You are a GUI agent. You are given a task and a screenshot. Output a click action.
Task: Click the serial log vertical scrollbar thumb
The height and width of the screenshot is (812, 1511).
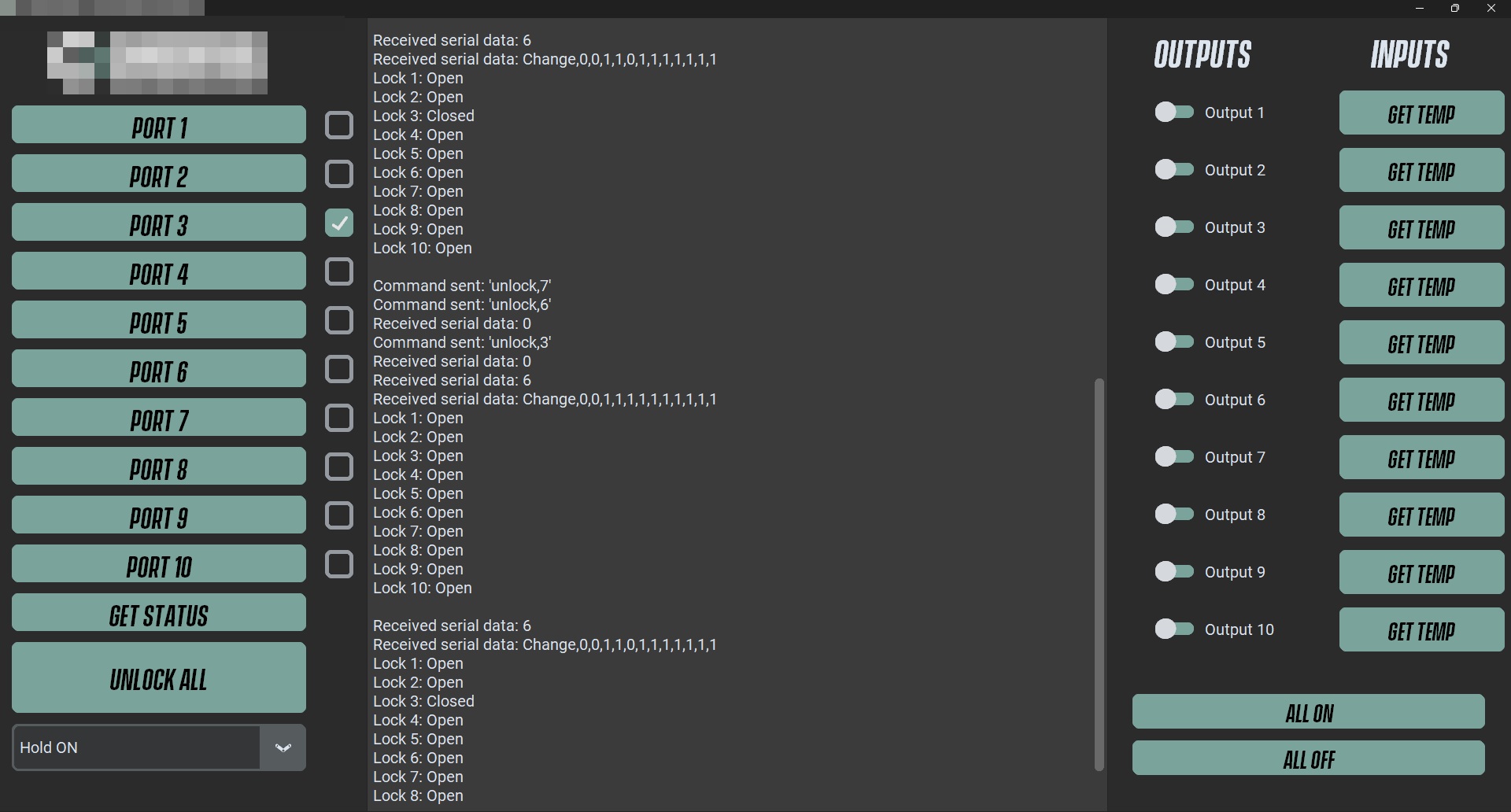pyautogui.click(x=1099, y=574)
